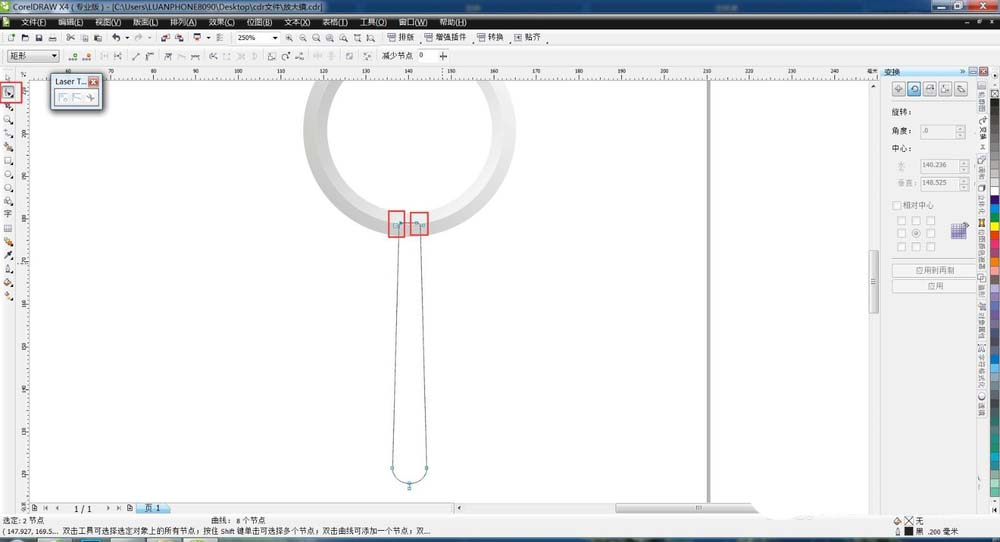Select the top-left anchor checkbox
Image resolution: width=1000 pixels, height=542 pixels.
[x=901, y=221]
